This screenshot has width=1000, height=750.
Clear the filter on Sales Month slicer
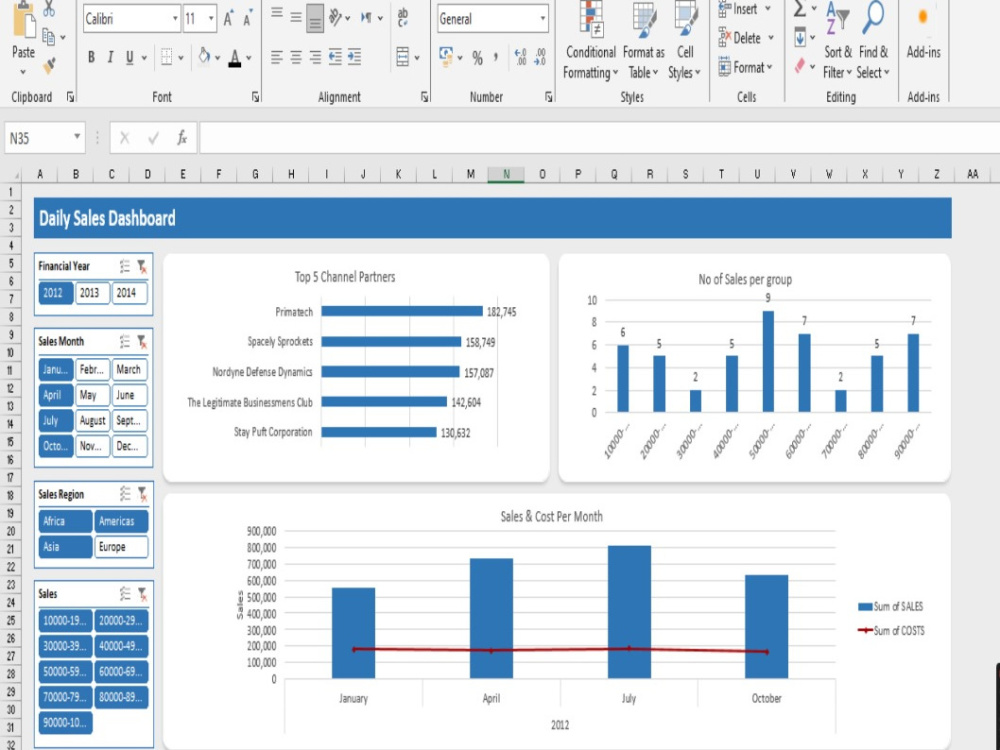point(141,343)
